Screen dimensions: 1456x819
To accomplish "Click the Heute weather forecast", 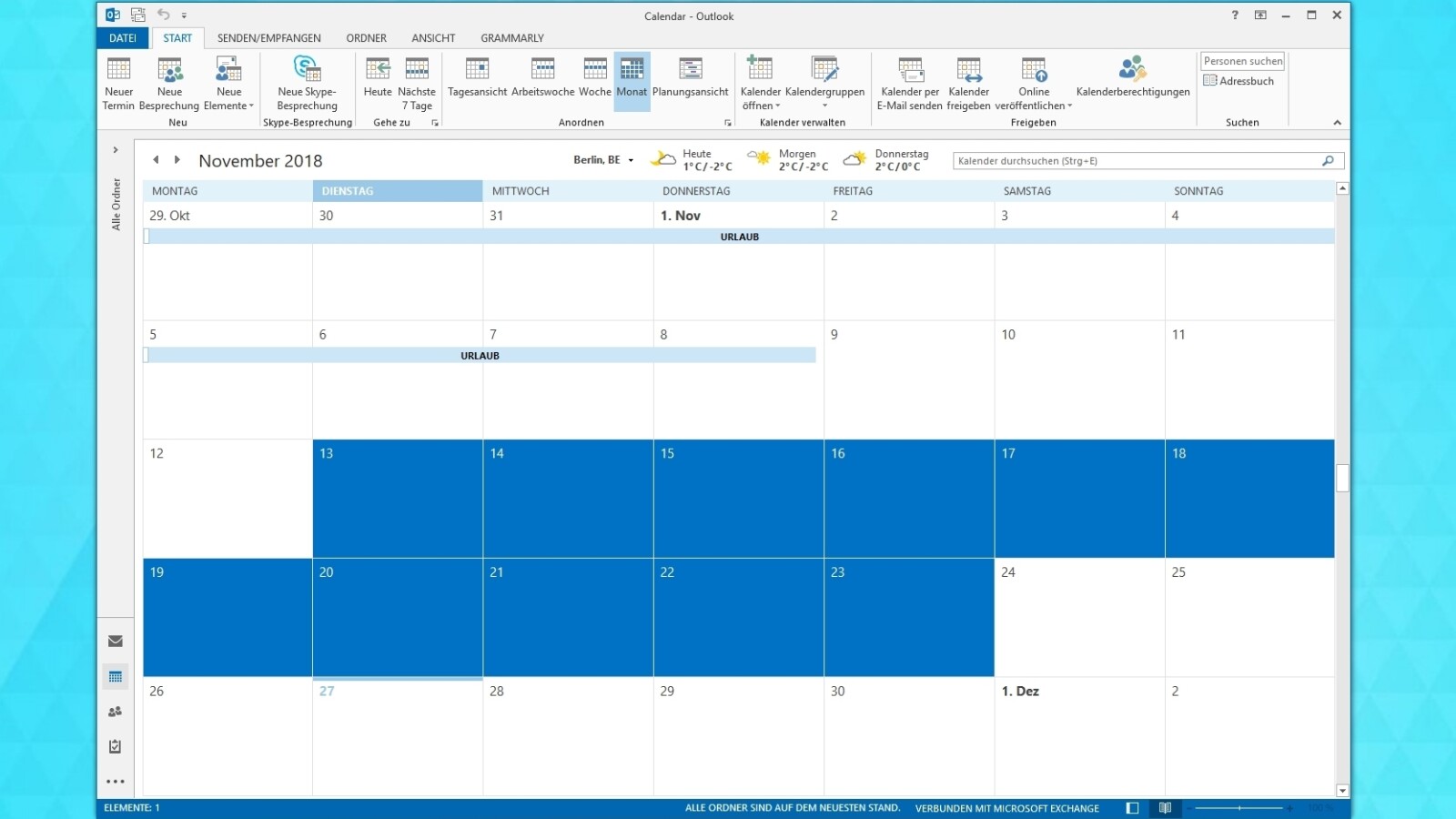I will [x=692, y=160].
